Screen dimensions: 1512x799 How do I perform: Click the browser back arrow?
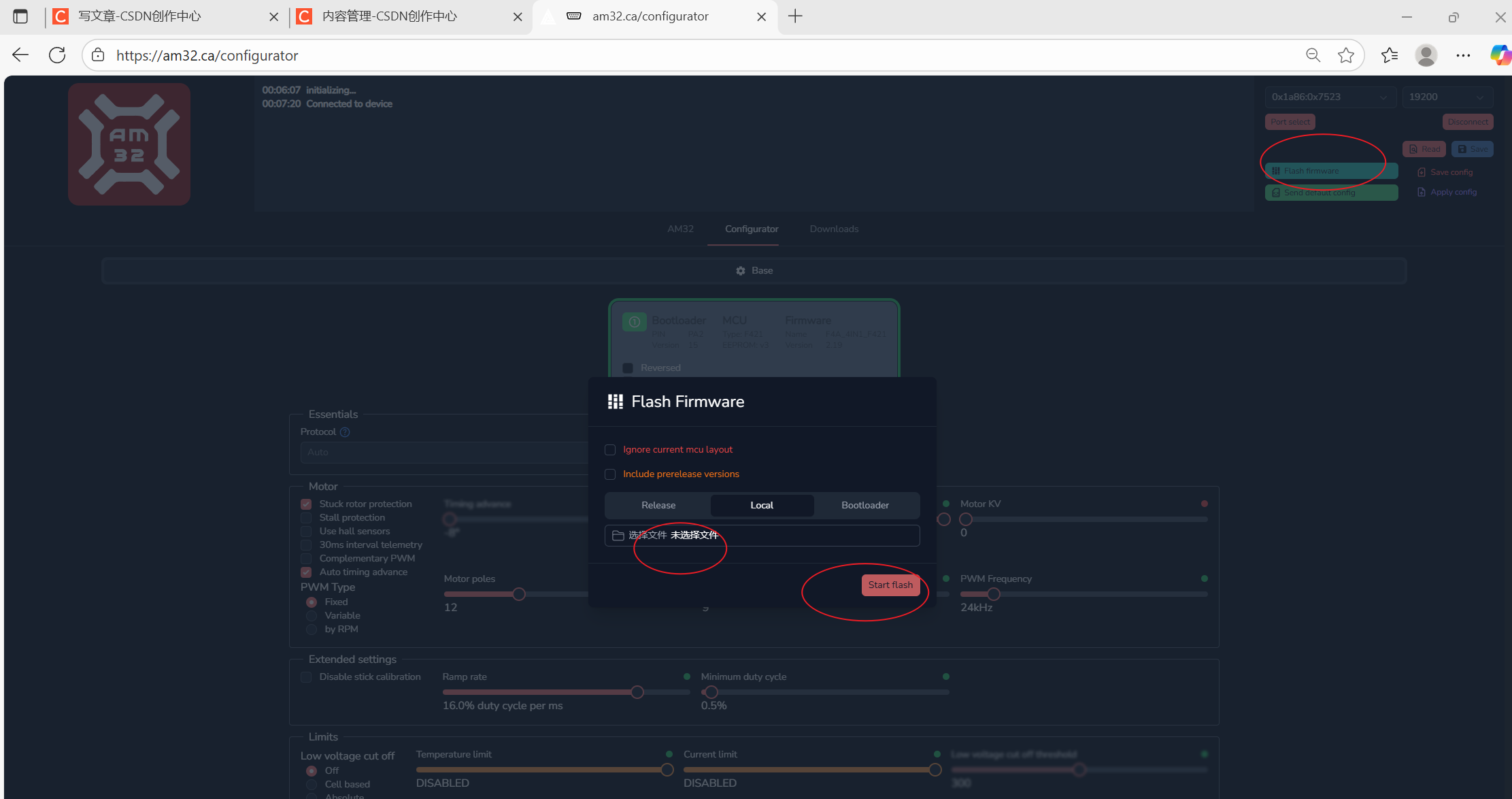(x=20, y=55)
